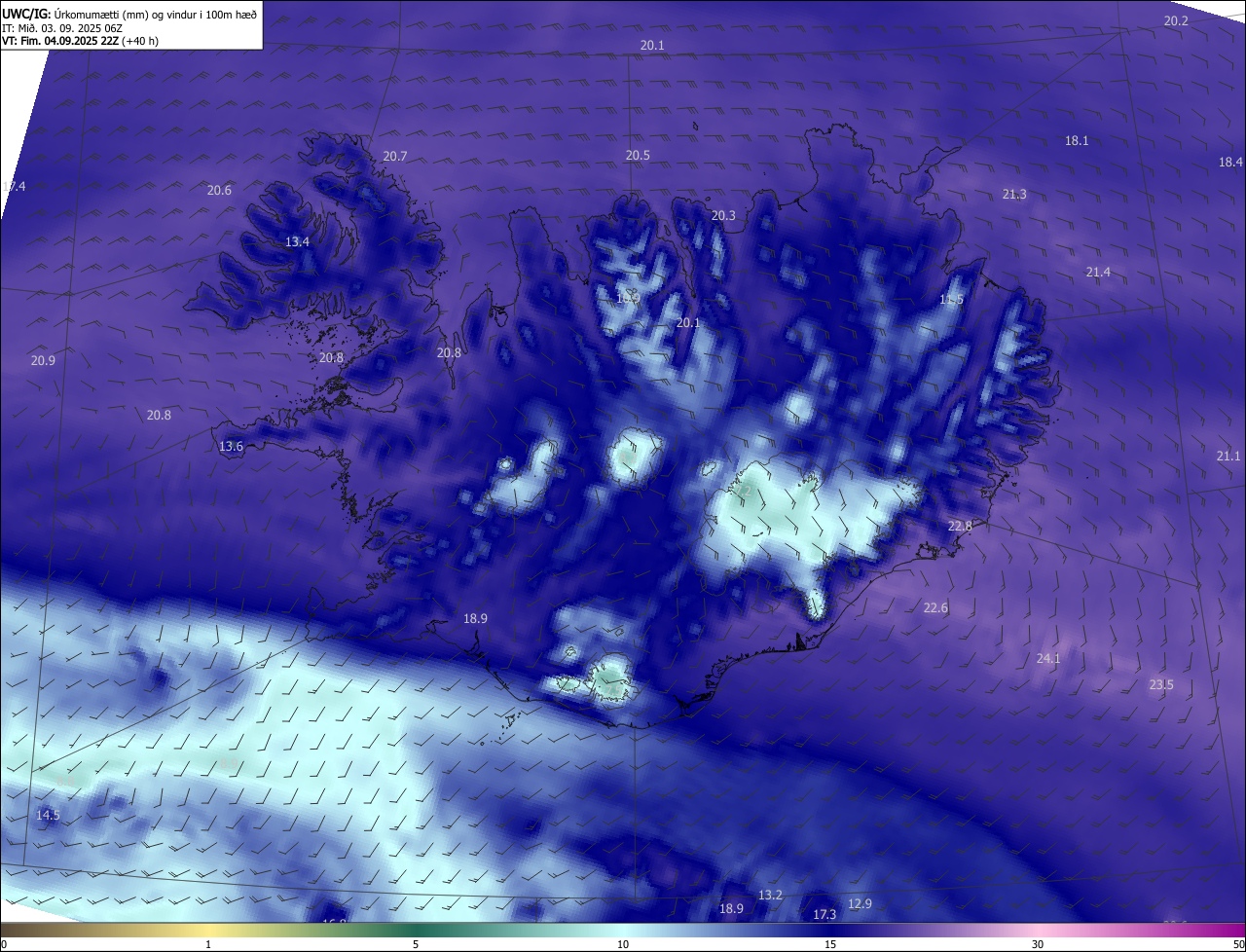Select the 30 tick on the color scale
Viewport: 1246px width, 952px height.
point(1038,944)
